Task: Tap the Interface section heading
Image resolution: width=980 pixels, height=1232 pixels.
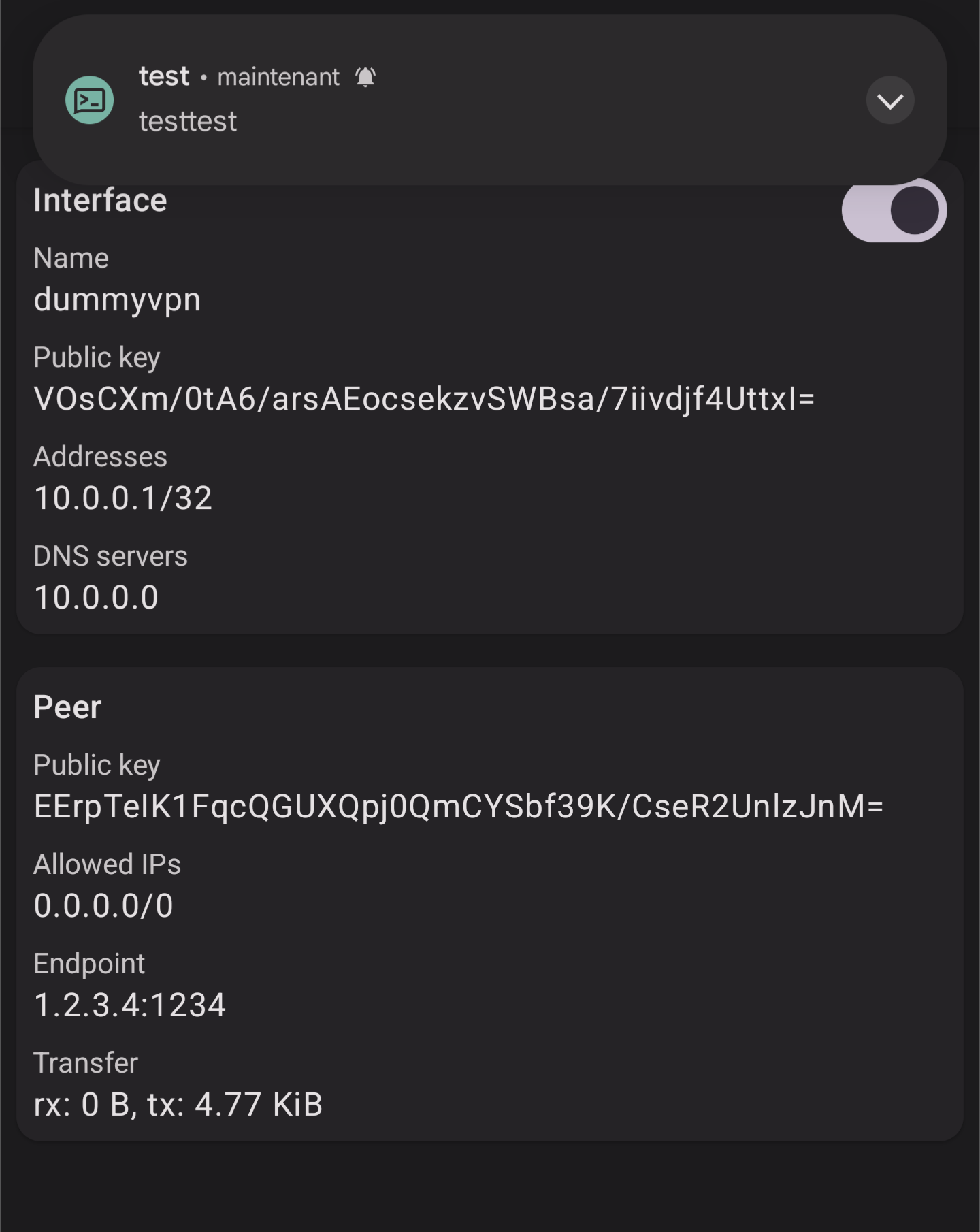Action: tap(100, 200)
